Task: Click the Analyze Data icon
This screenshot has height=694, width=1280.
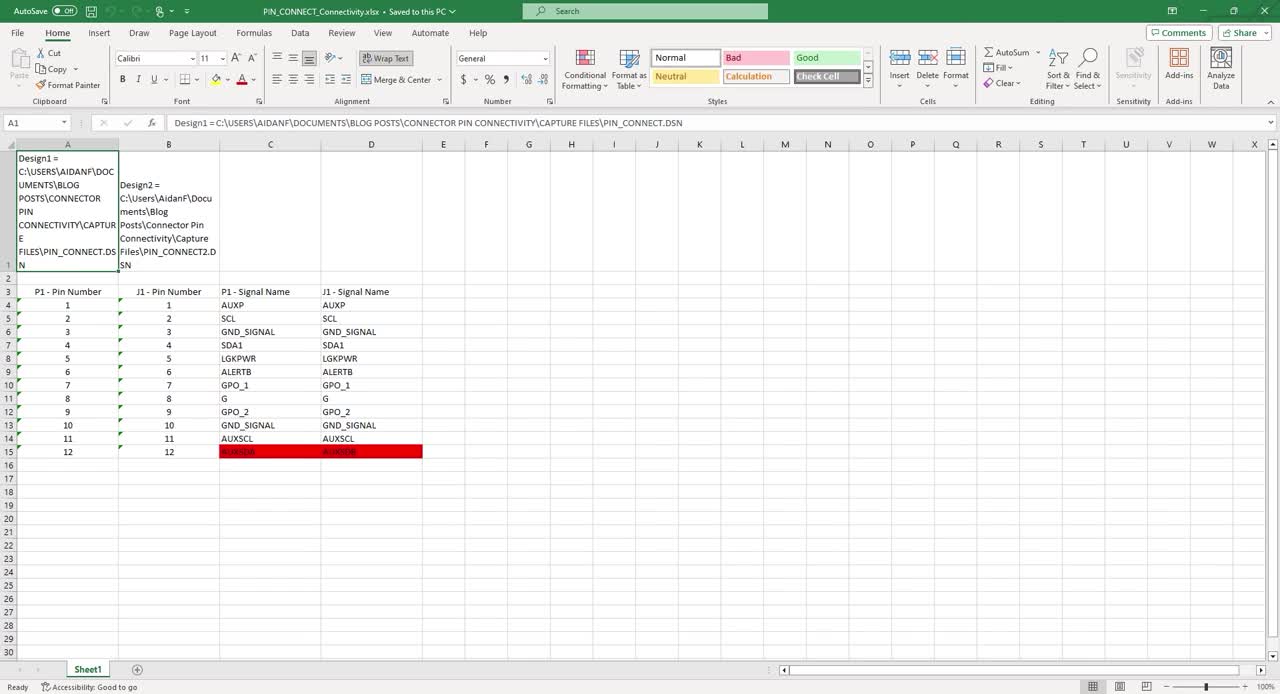Action: point(1221,68)
